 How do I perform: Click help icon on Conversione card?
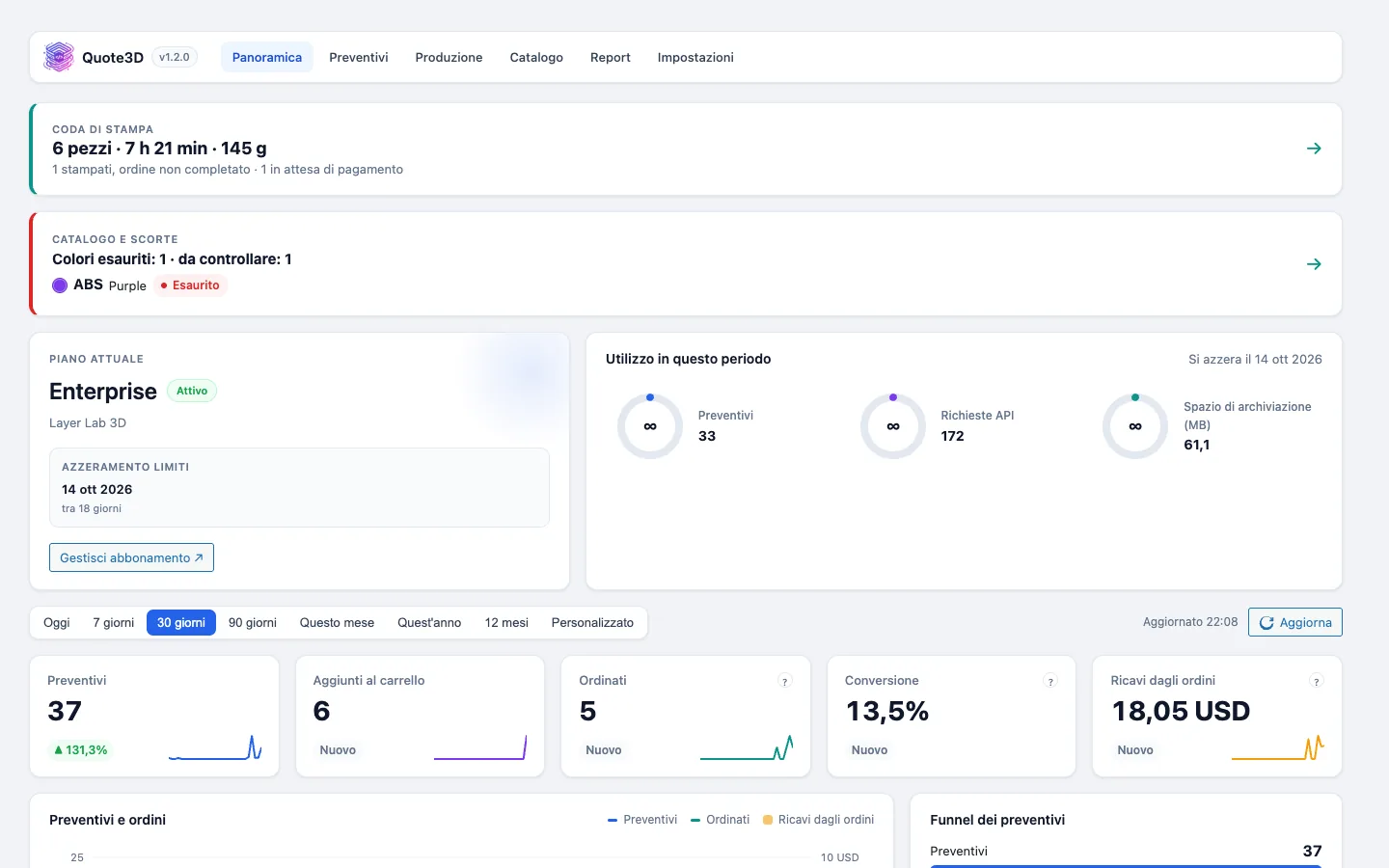click(x=1050, y=681)
